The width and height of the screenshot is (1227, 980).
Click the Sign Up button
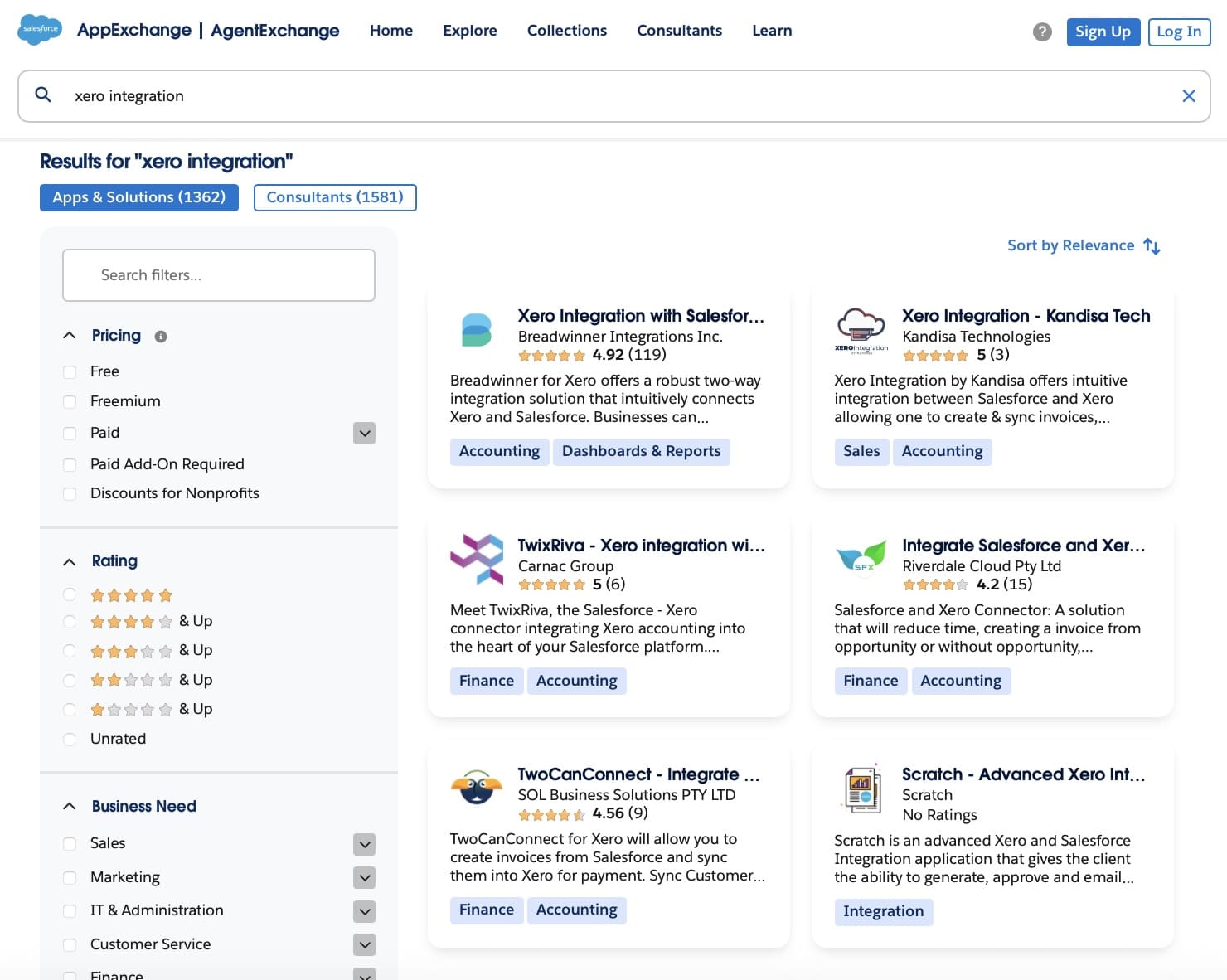point(1103,32)
